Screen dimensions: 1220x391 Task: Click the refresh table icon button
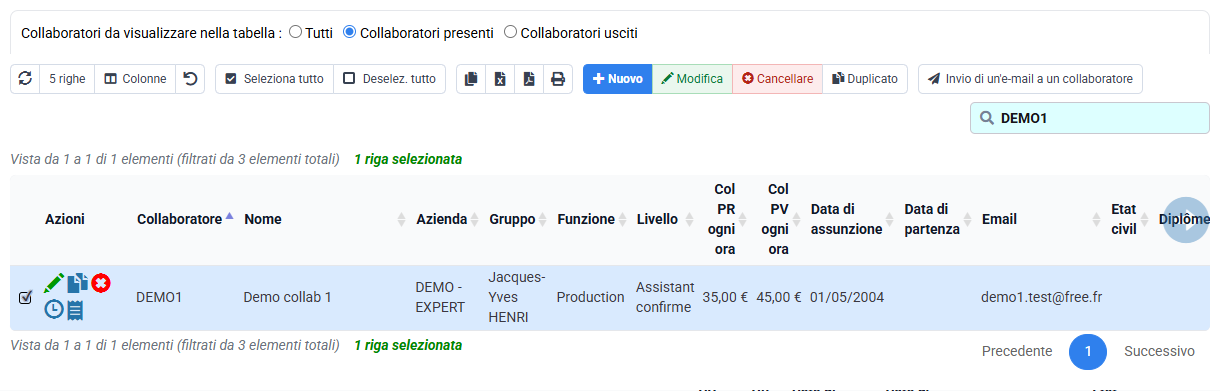tap(25, 79)
